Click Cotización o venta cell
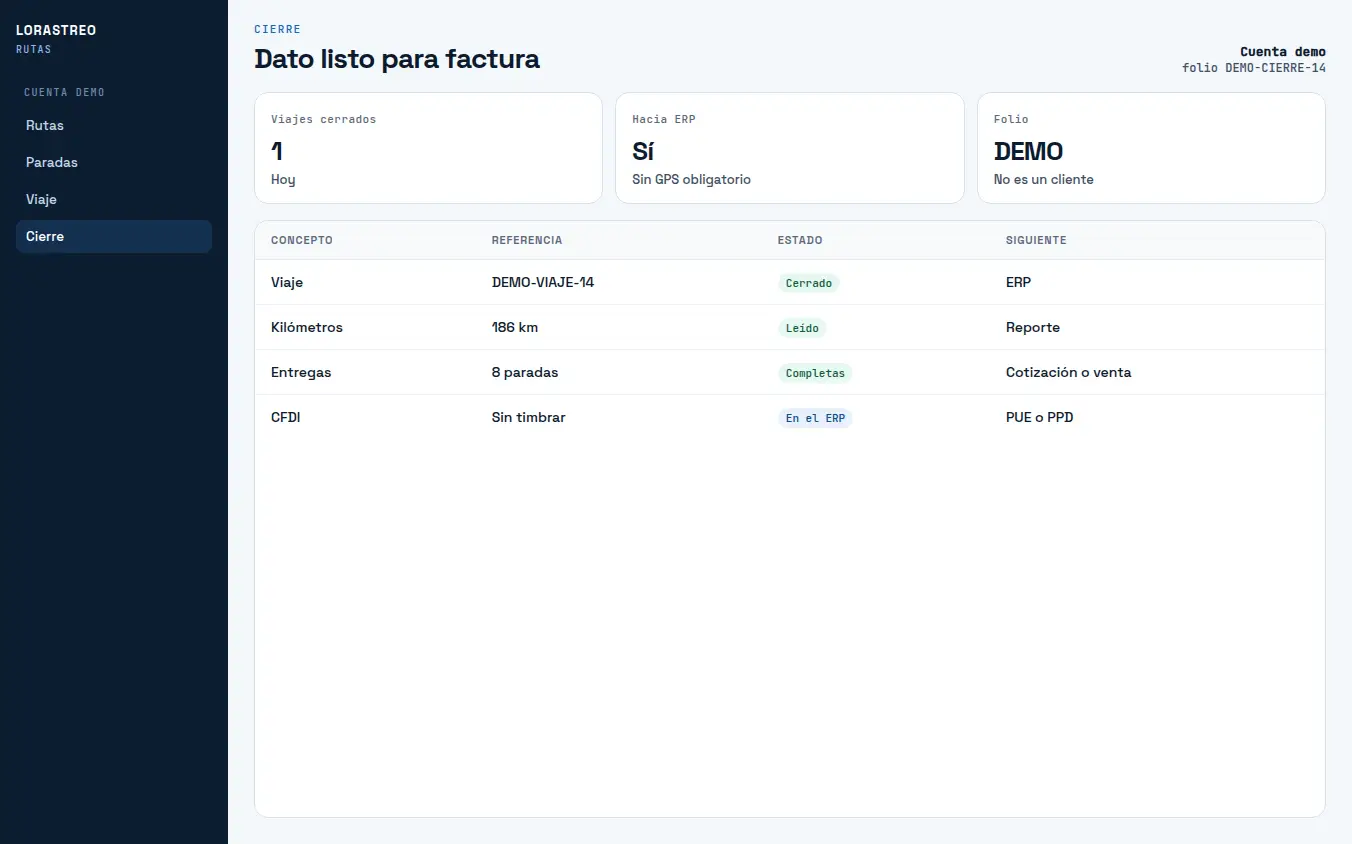 1069,372
